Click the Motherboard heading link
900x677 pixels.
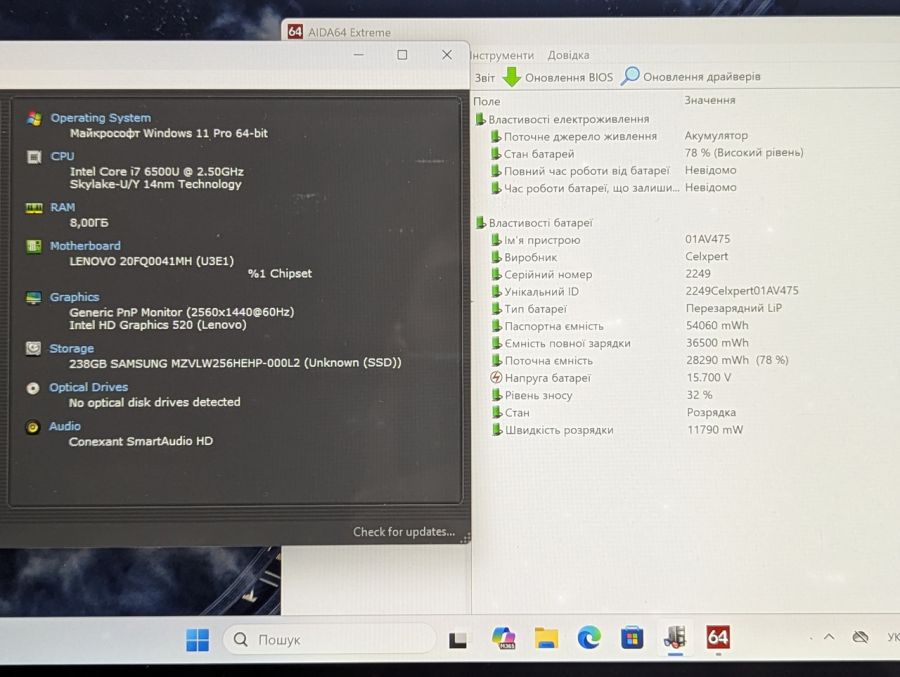coord(85,246)
